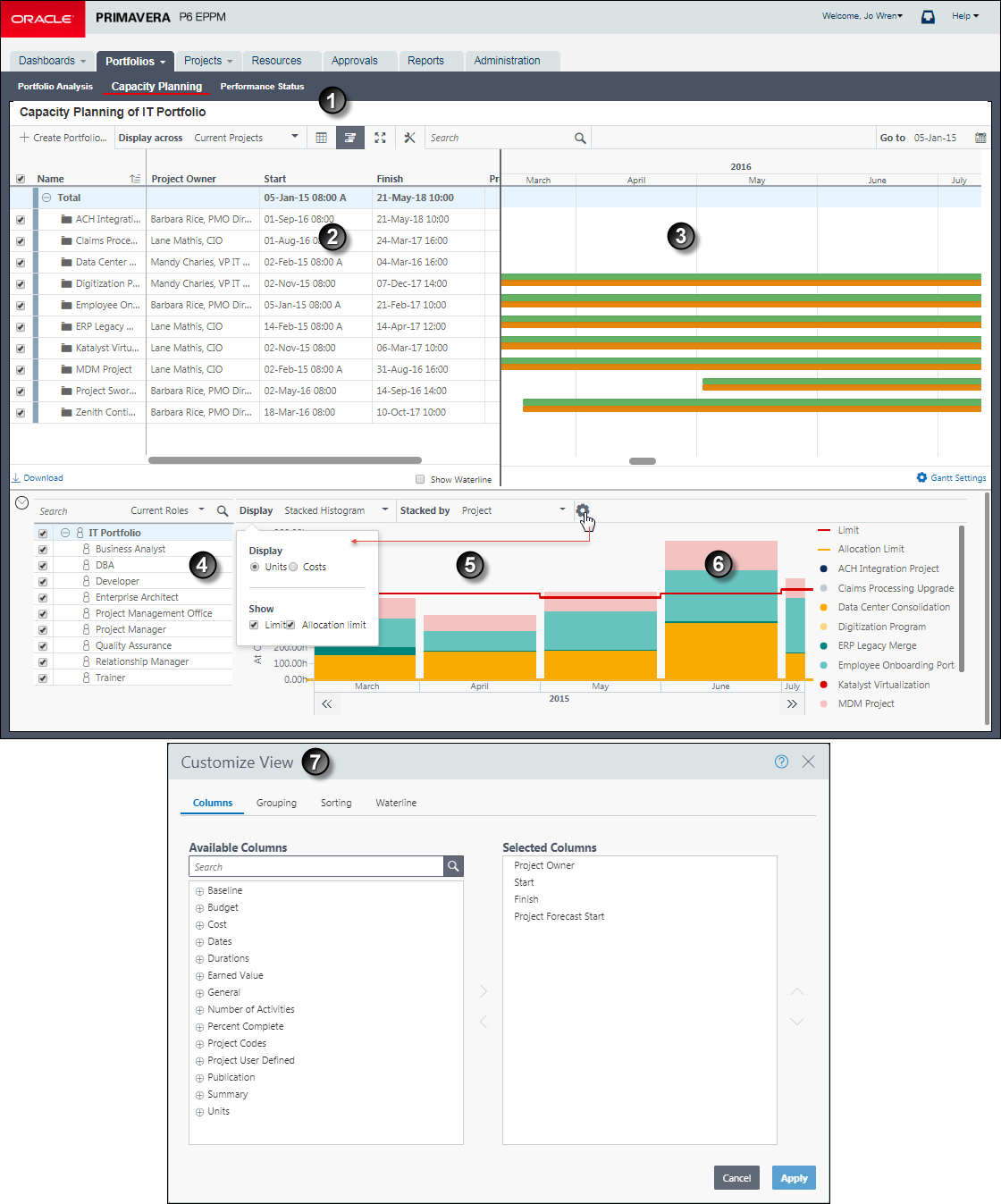This screenshot has height=1204, width=1001.
Task: Toggle the Trainer role checkbox
Action: [x=42, y=678]
